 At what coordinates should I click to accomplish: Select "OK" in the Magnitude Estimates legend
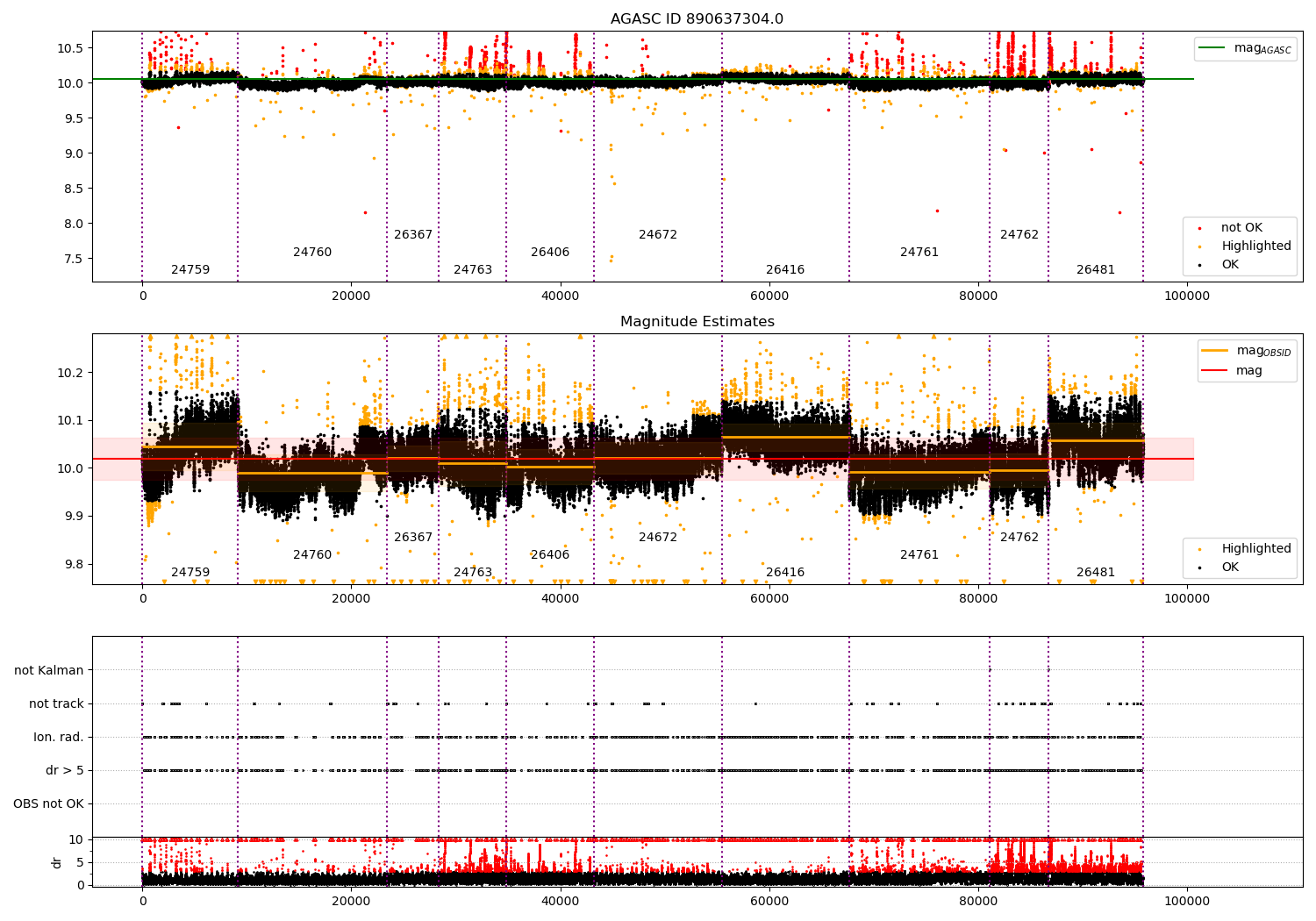click(1230, 568)
